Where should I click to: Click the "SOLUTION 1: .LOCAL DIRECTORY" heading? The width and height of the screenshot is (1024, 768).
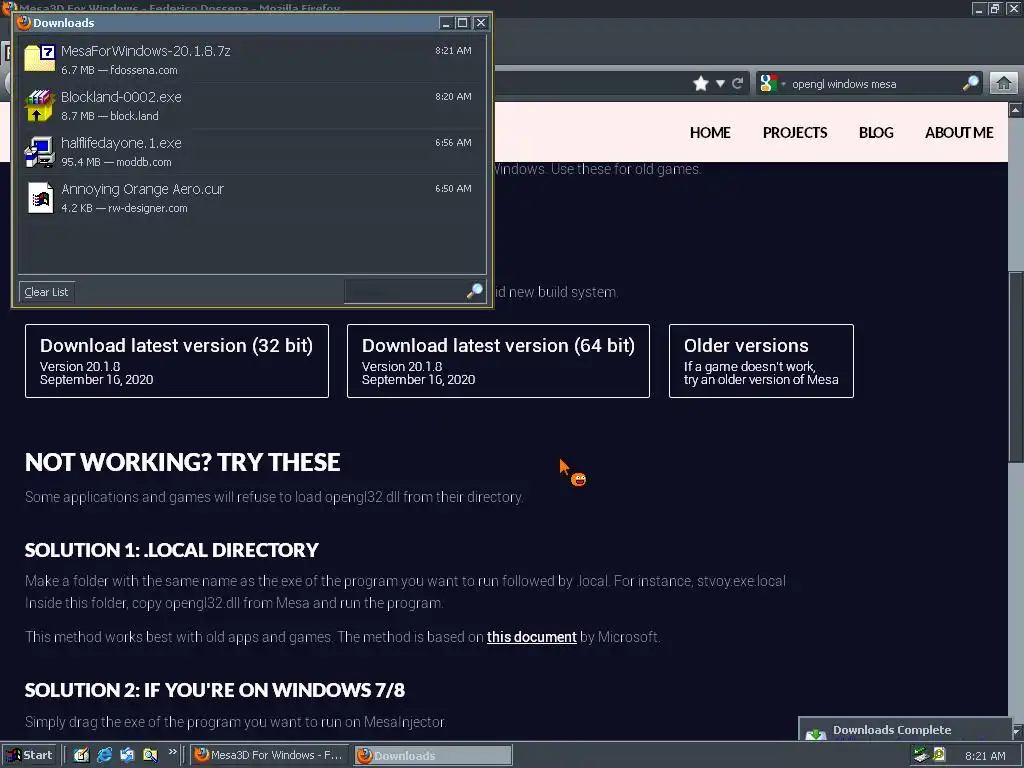point(172,550)
